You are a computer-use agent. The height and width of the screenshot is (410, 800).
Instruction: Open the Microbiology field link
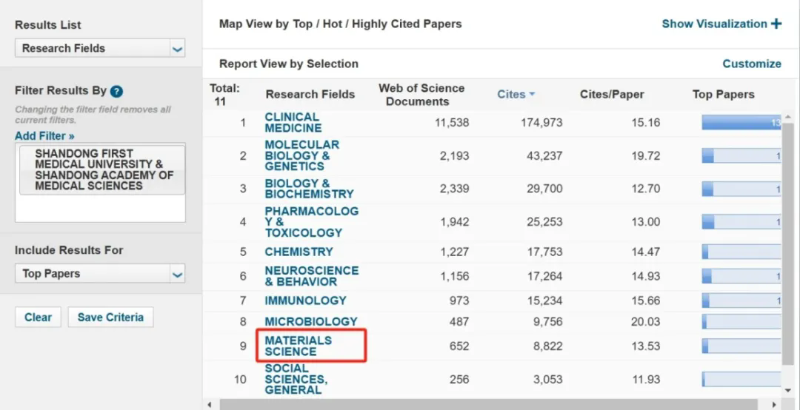311,322
